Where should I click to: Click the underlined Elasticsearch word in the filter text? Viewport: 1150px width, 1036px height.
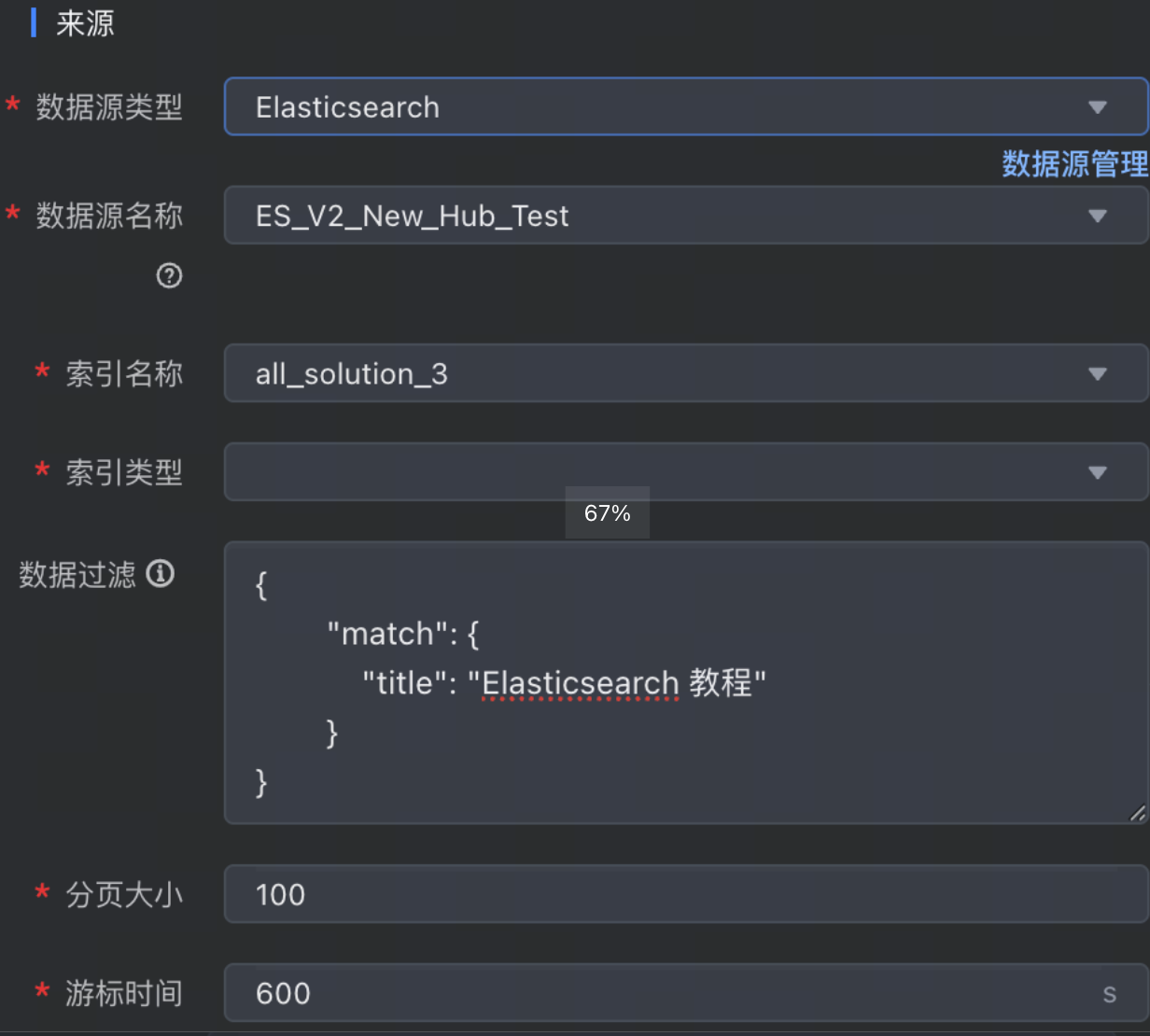(x=580, y=683)
